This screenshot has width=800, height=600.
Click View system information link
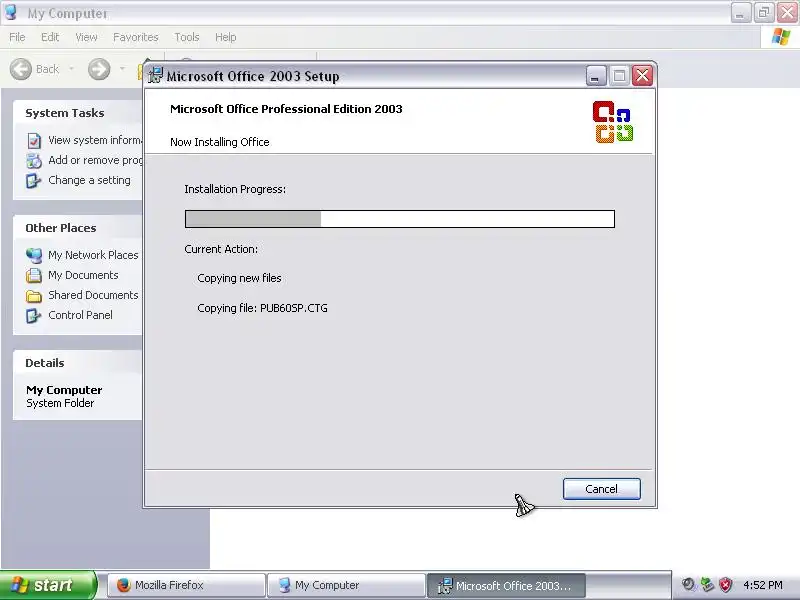pyautogui.click(x=95, y=140)
